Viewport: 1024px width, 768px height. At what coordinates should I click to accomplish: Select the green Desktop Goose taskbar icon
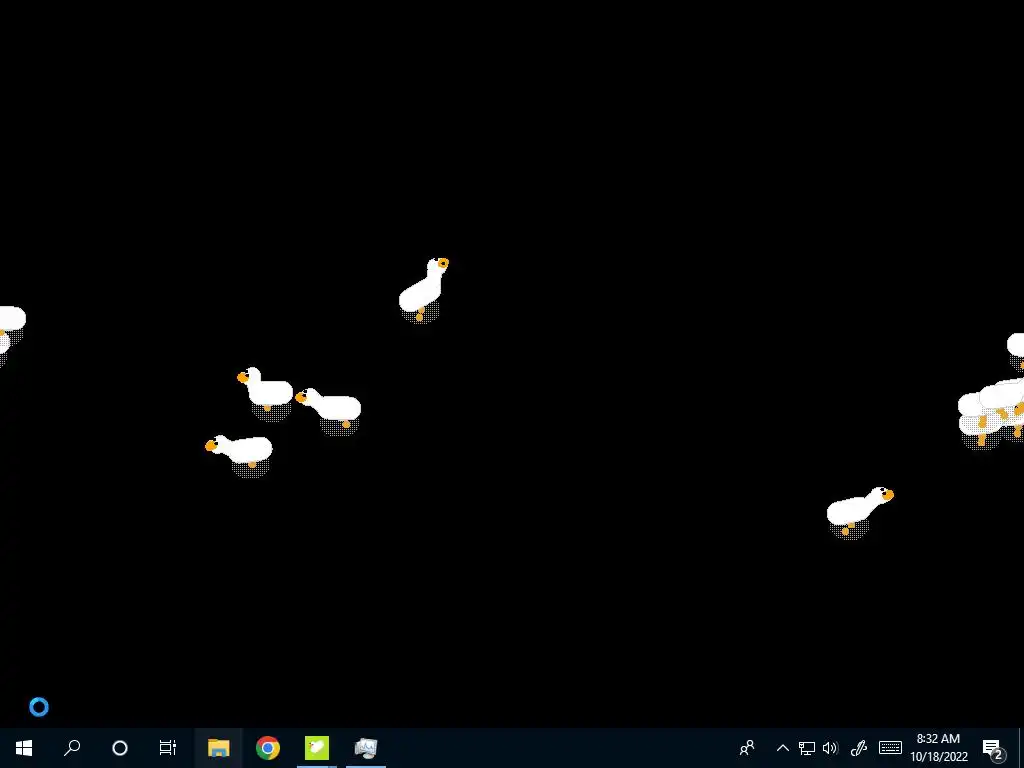317,748
